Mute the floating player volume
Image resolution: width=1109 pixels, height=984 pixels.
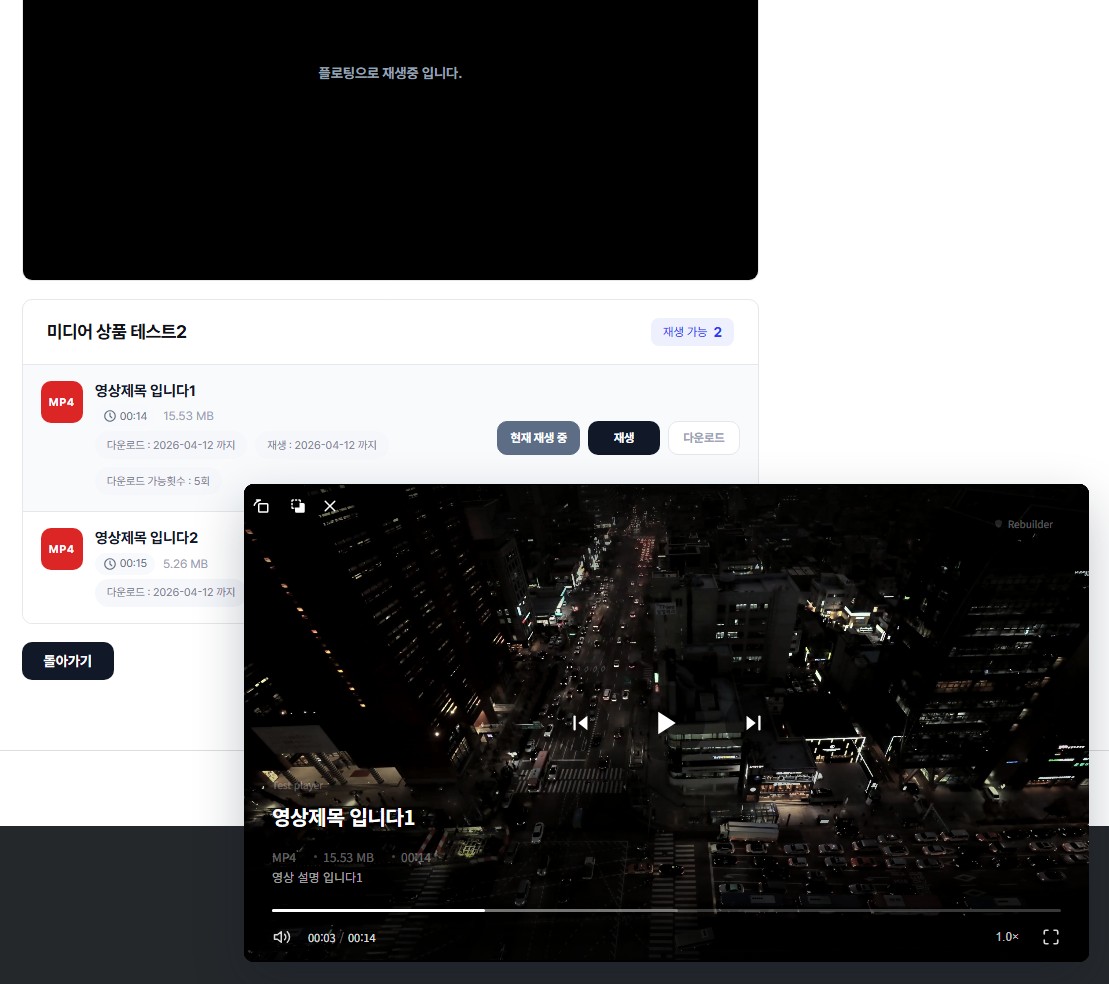pyautogui.click(x=282, y=937)
